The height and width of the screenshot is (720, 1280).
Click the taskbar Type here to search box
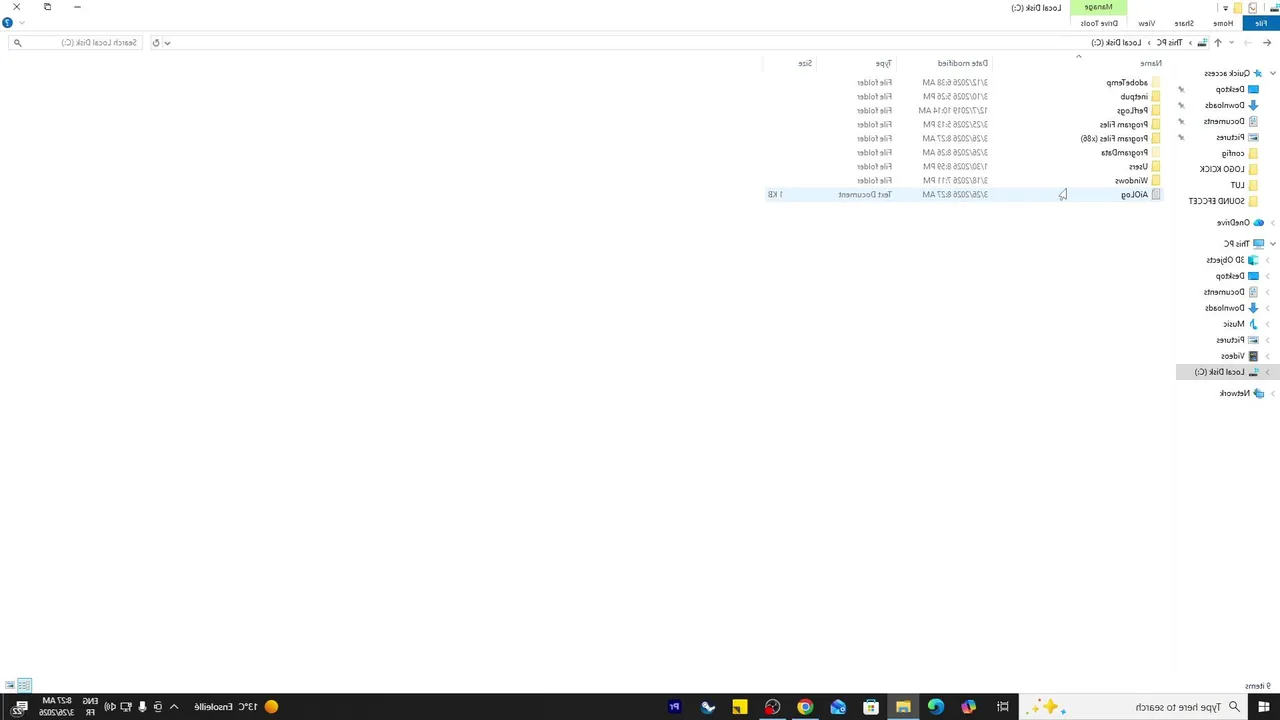(x=1134, y=707)
